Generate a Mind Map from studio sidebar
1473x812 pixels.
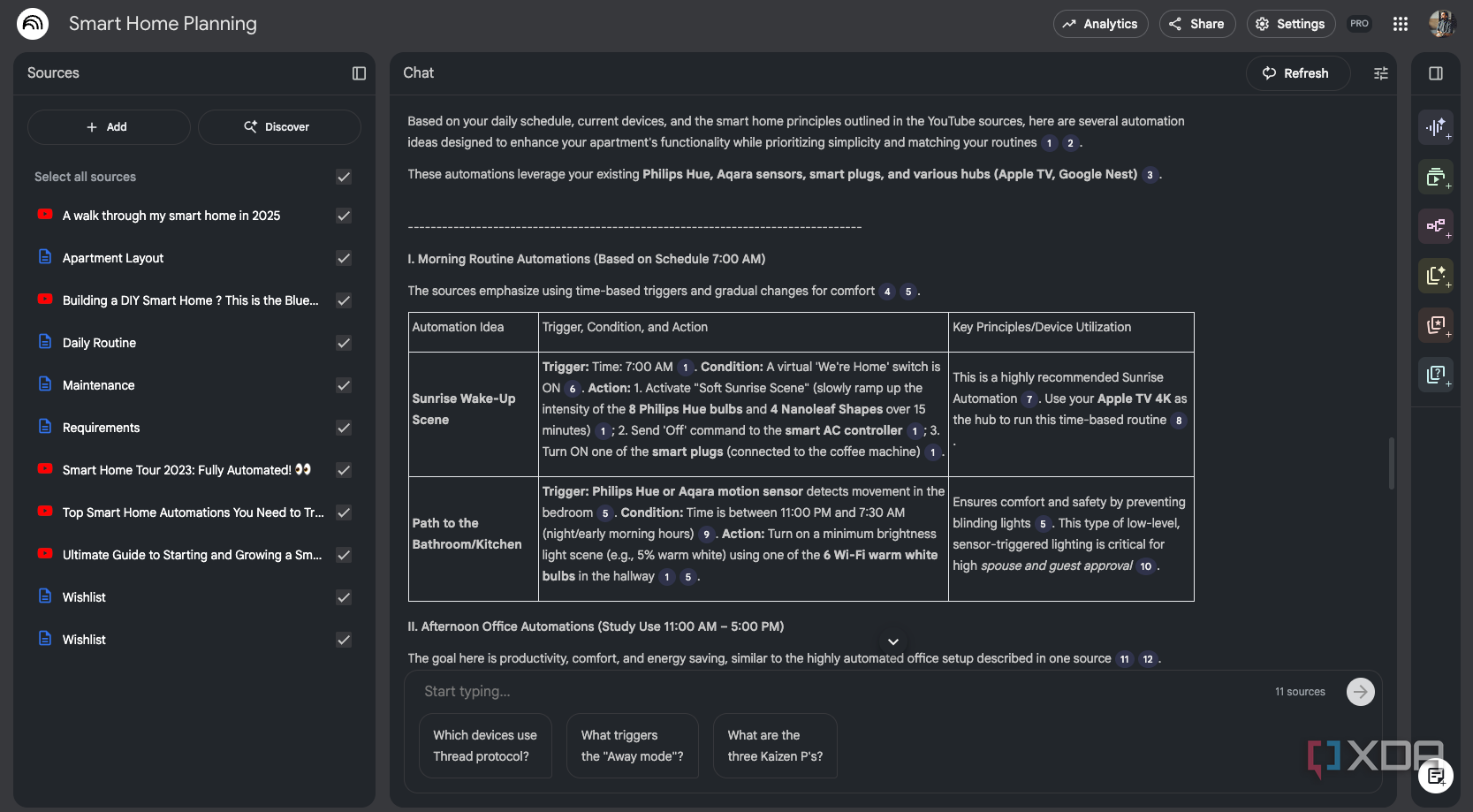click(1436, 225)
